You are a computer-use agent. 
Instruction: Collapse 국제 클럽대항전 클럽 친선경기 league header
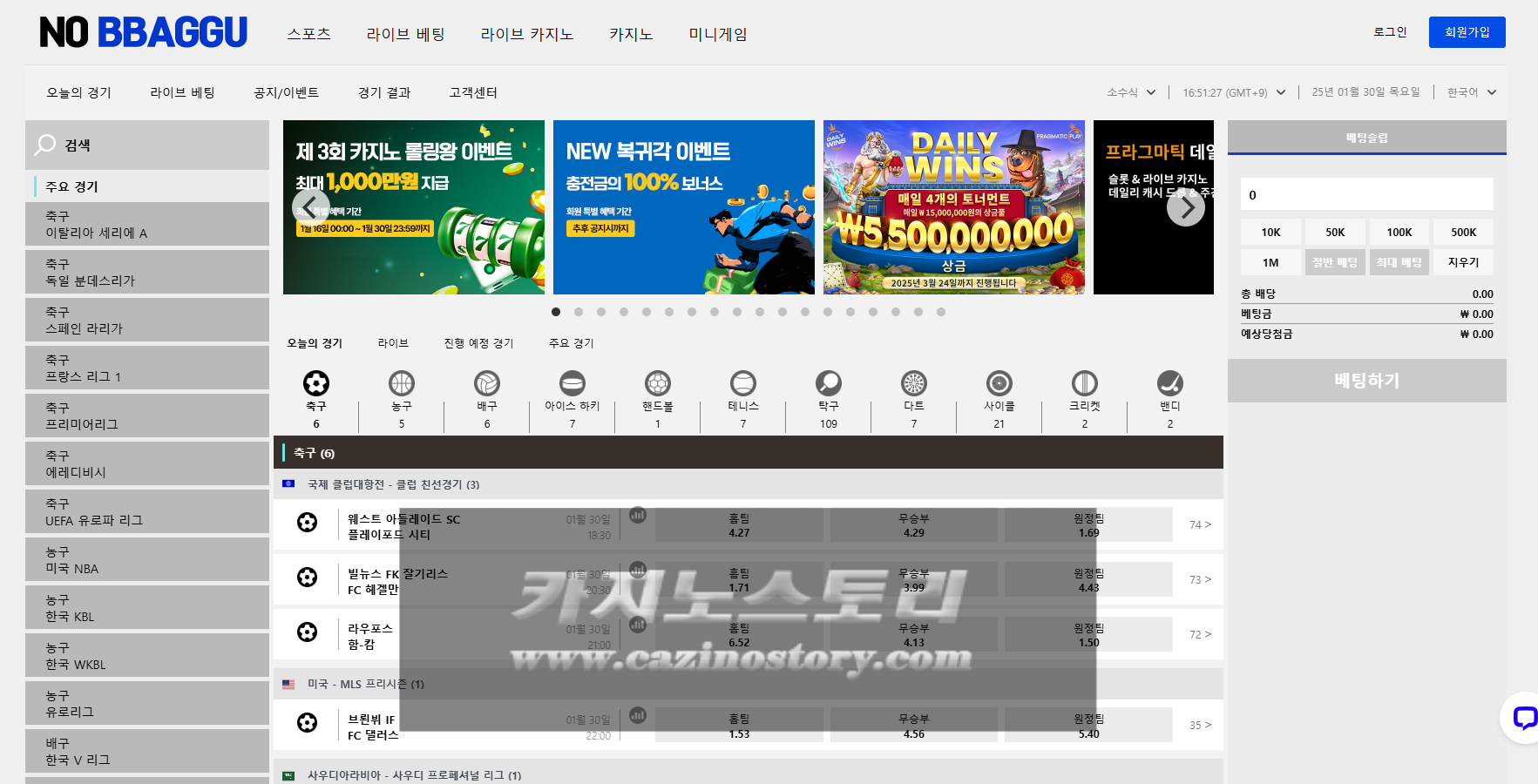tap(748, 484)
